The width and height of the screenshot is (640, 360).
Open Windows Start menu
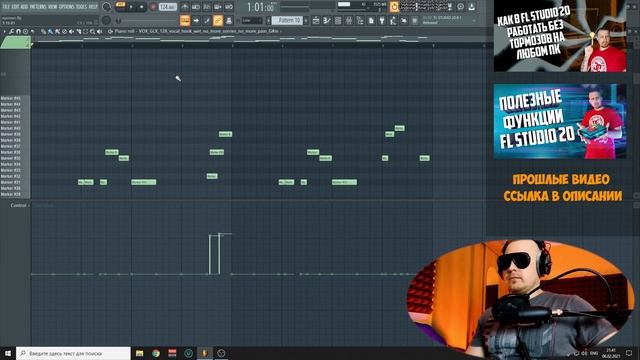[x=8, y=353]
